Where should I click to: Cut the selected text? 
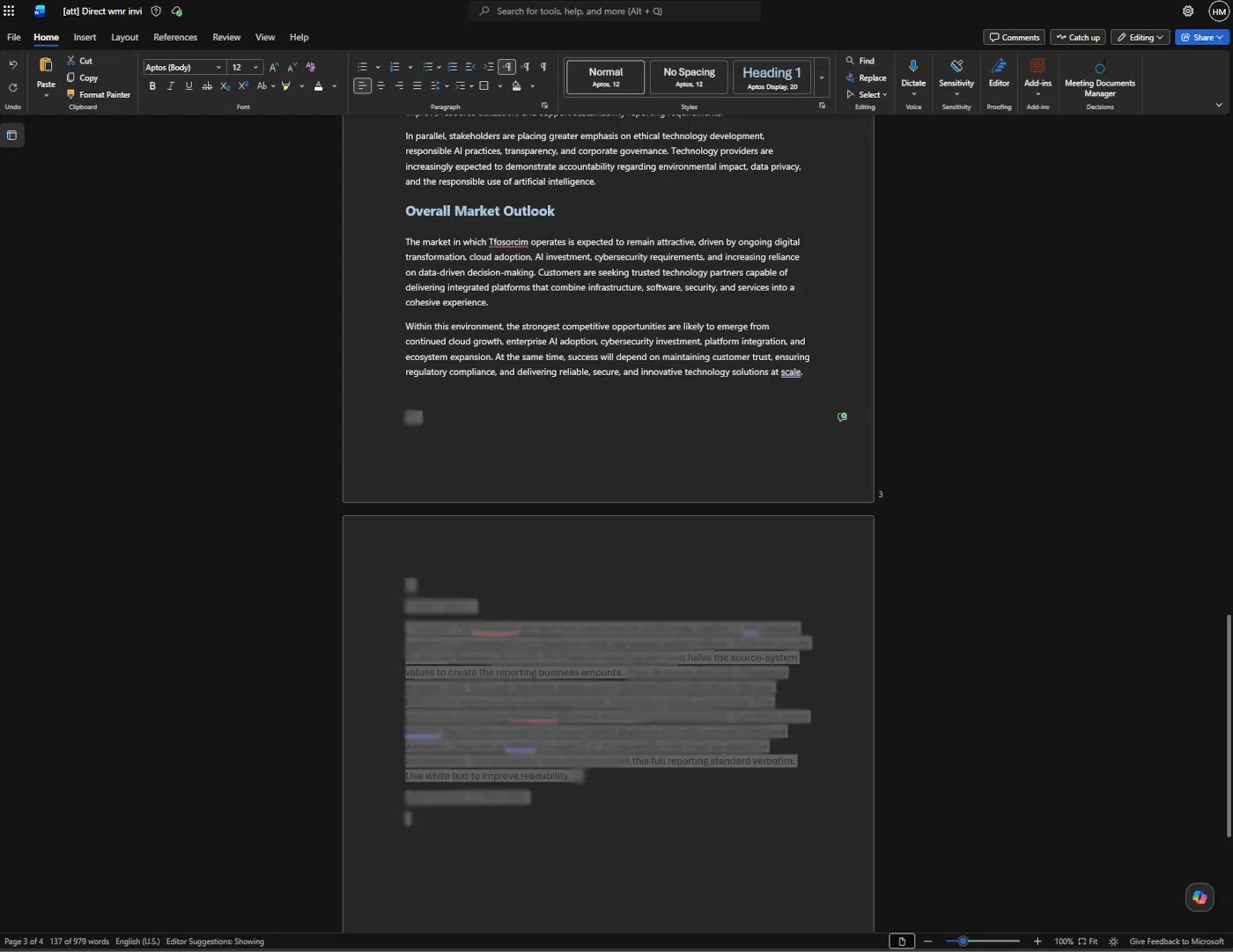[x=79, y=61]
